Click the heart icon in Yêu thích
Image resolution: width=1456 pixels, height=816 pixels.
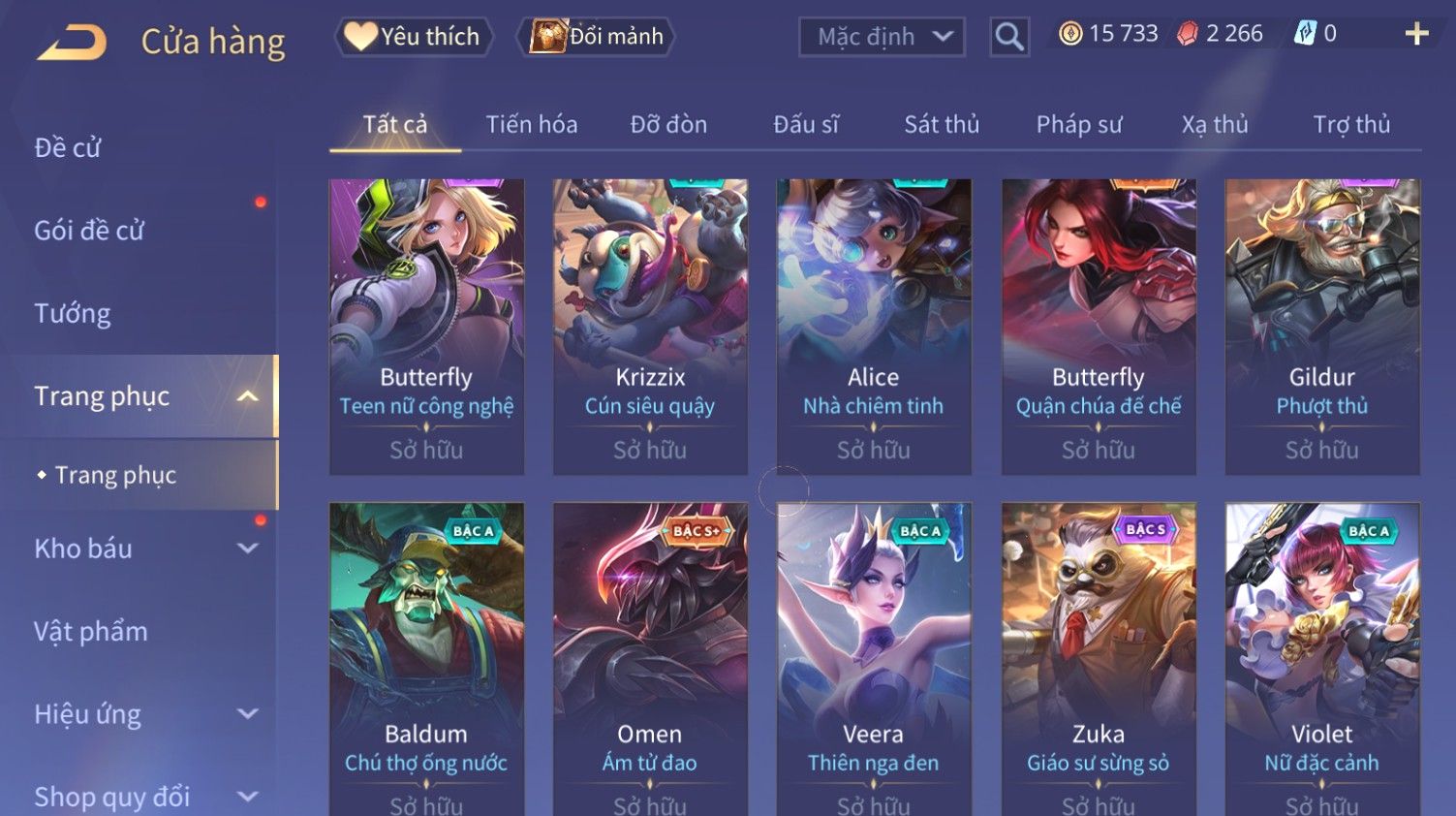360,36
